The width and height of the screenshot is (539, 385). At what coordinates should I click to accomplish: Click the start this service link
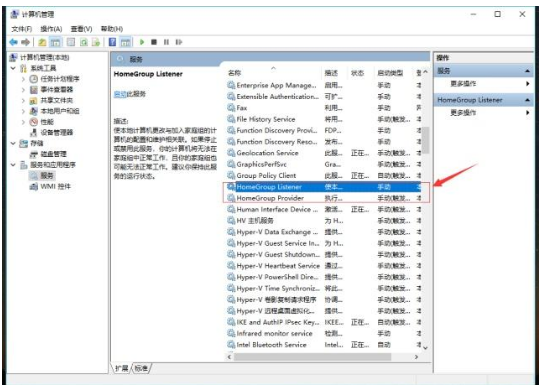click(120, 94)
